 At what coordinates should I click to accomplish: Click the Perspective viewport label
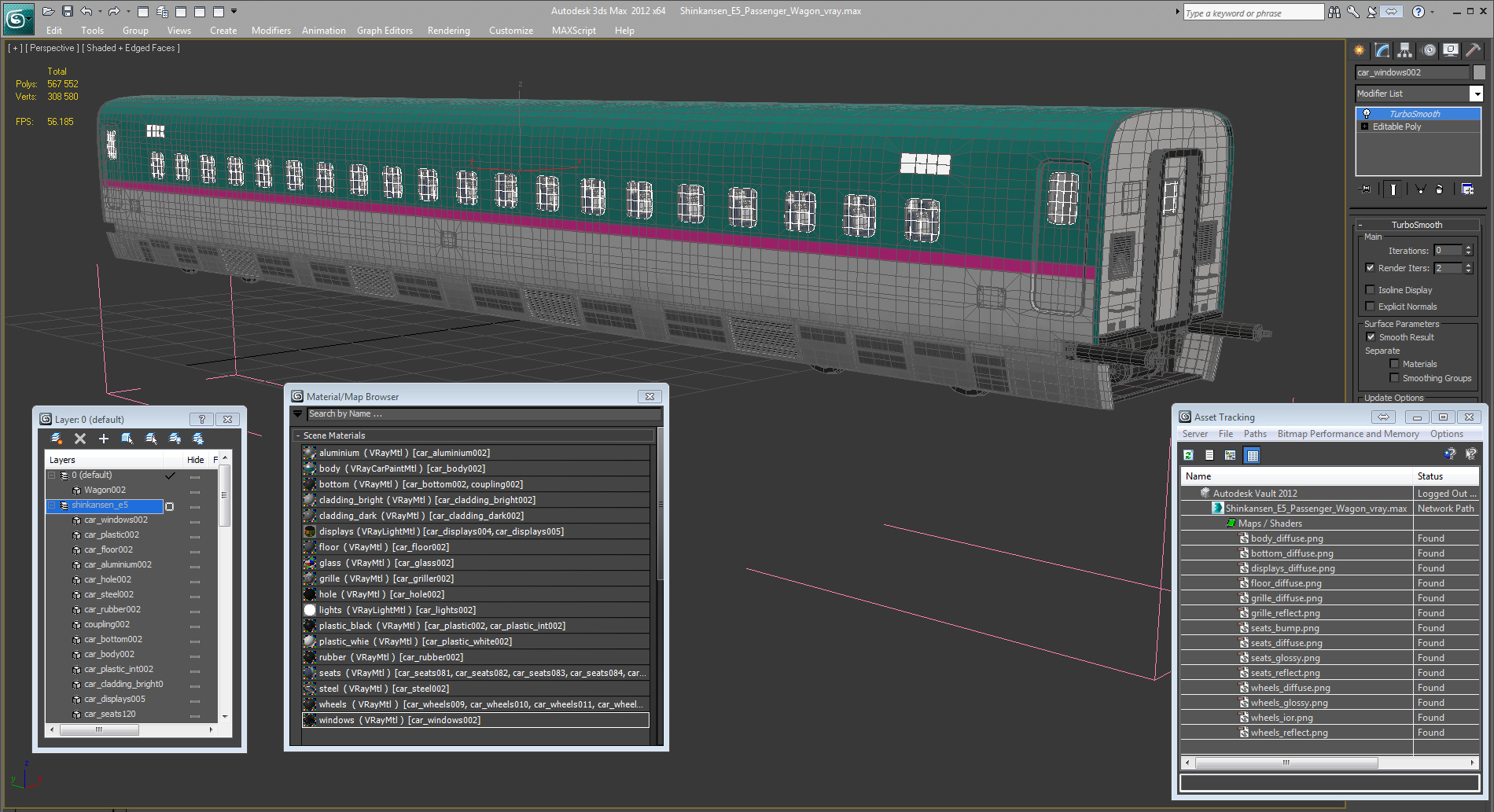pyautogui.click(x=52, y=48)
